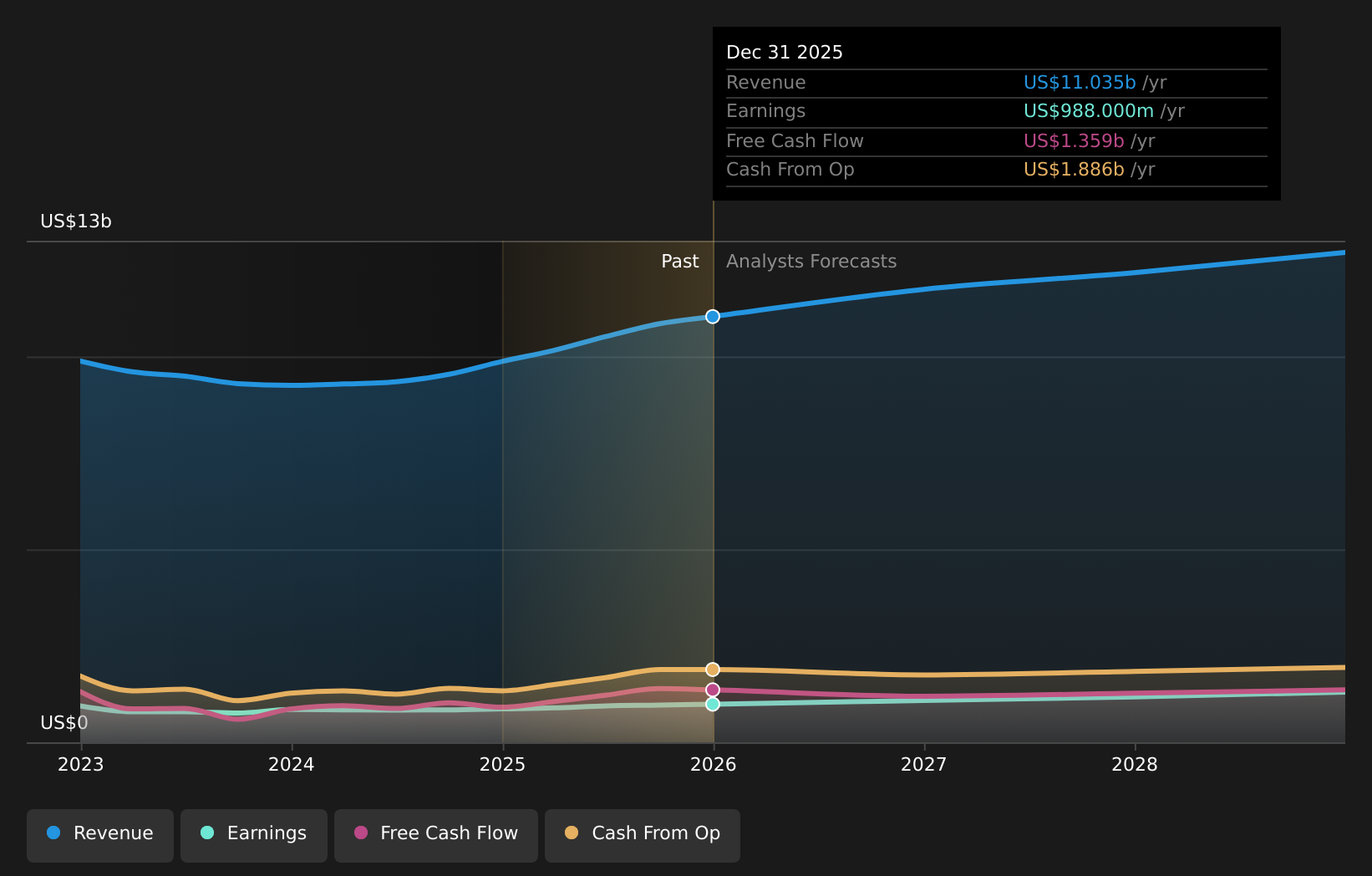Select the pink Free Cash Flow dot icon
The width and height of the screenshot is (1372, 876).
click(x=359, y=833)
